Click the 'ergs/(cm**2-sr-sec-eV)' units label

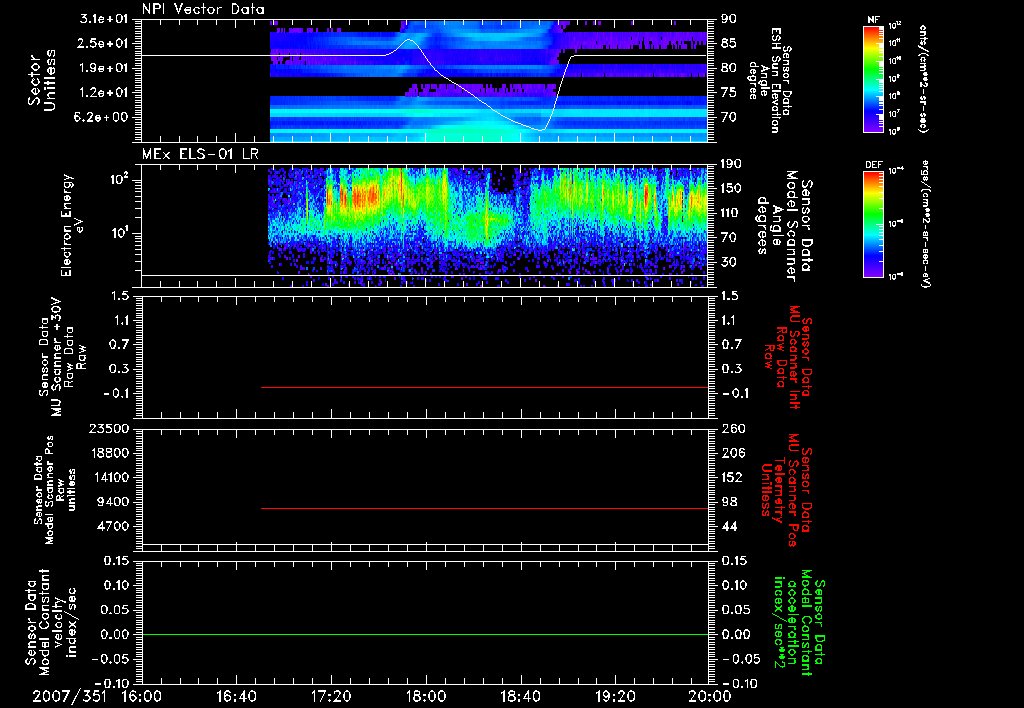(x=925, y=223)
